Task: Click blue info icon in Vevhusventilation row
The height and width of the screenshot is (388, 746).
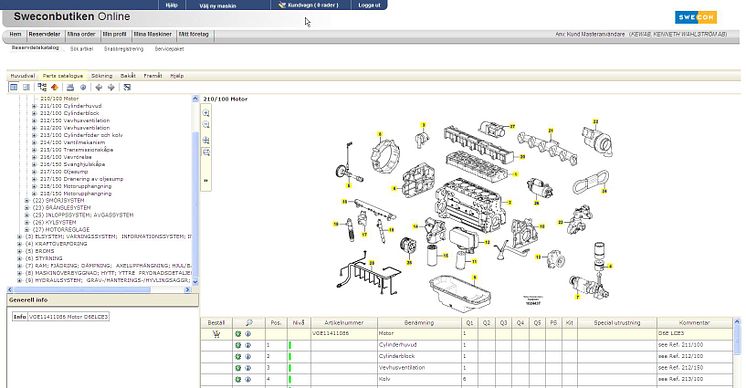Action: pos(248,368)
